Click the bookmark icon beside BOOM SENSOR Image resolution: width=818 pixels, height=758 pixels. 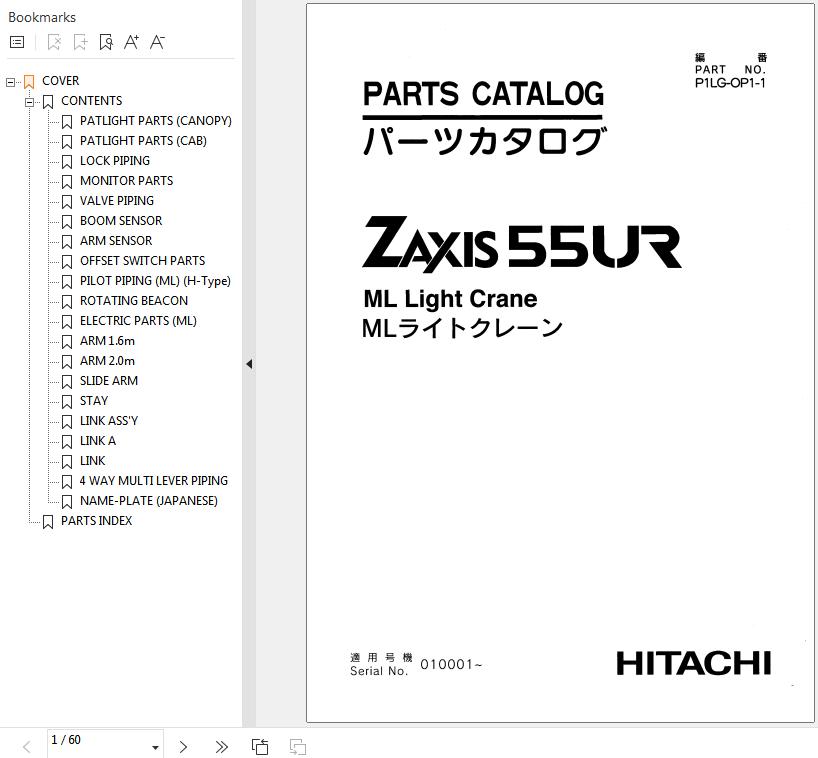67,222
